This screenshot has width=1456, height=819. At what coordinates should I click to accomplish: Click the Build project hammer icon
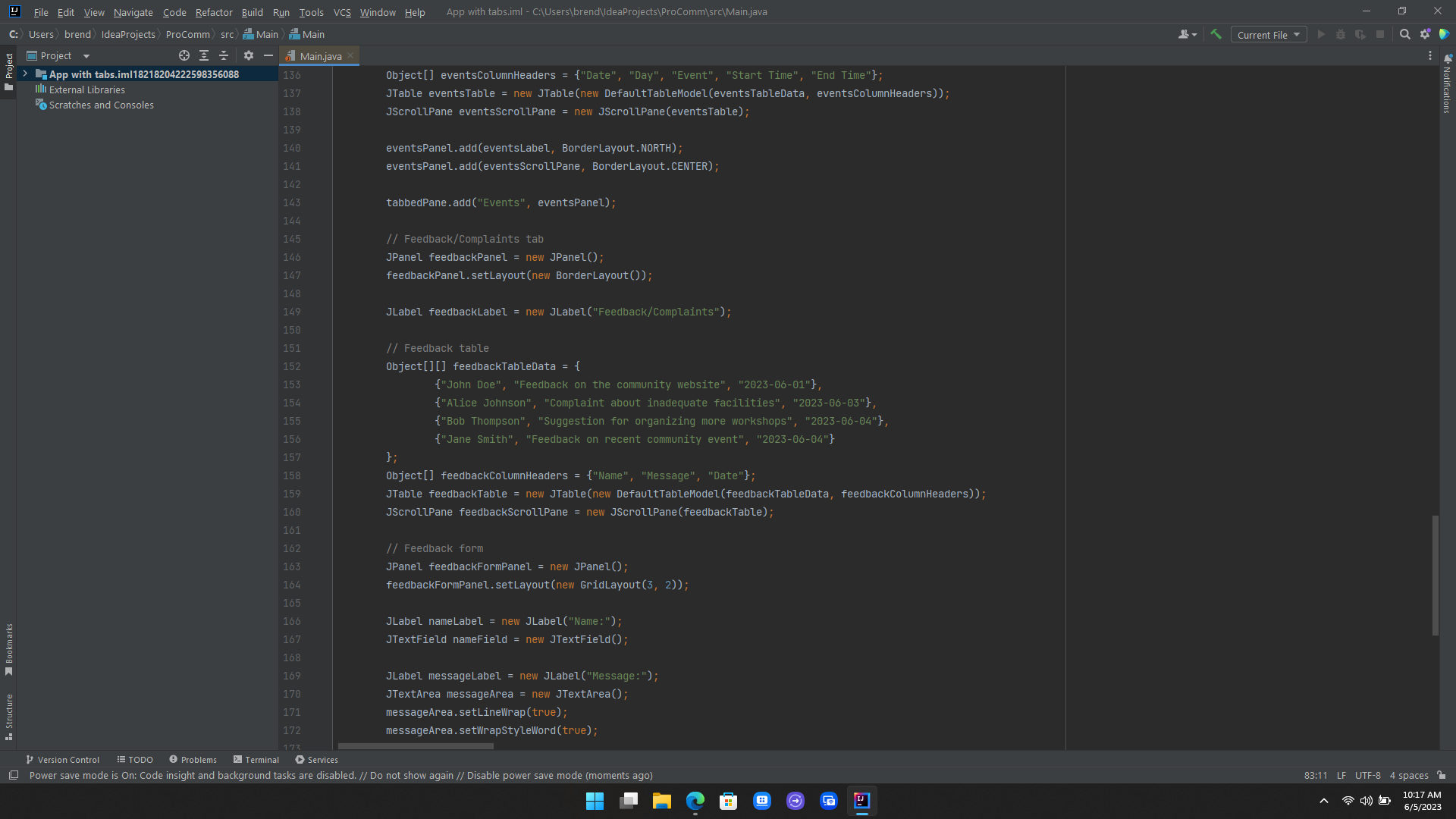(x=1216, y=34)
